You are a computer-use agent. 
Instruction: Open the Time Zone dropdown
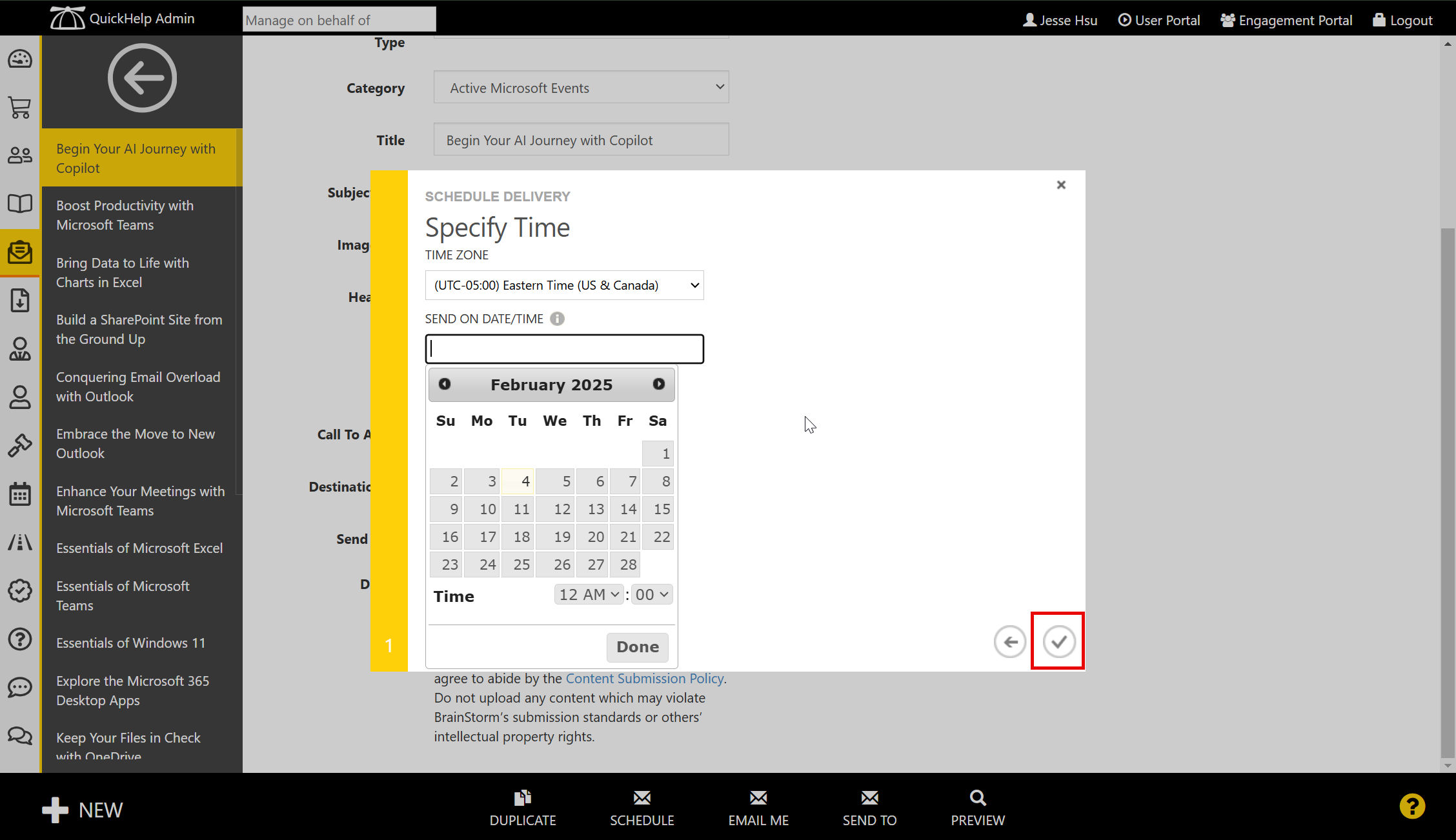564,285
